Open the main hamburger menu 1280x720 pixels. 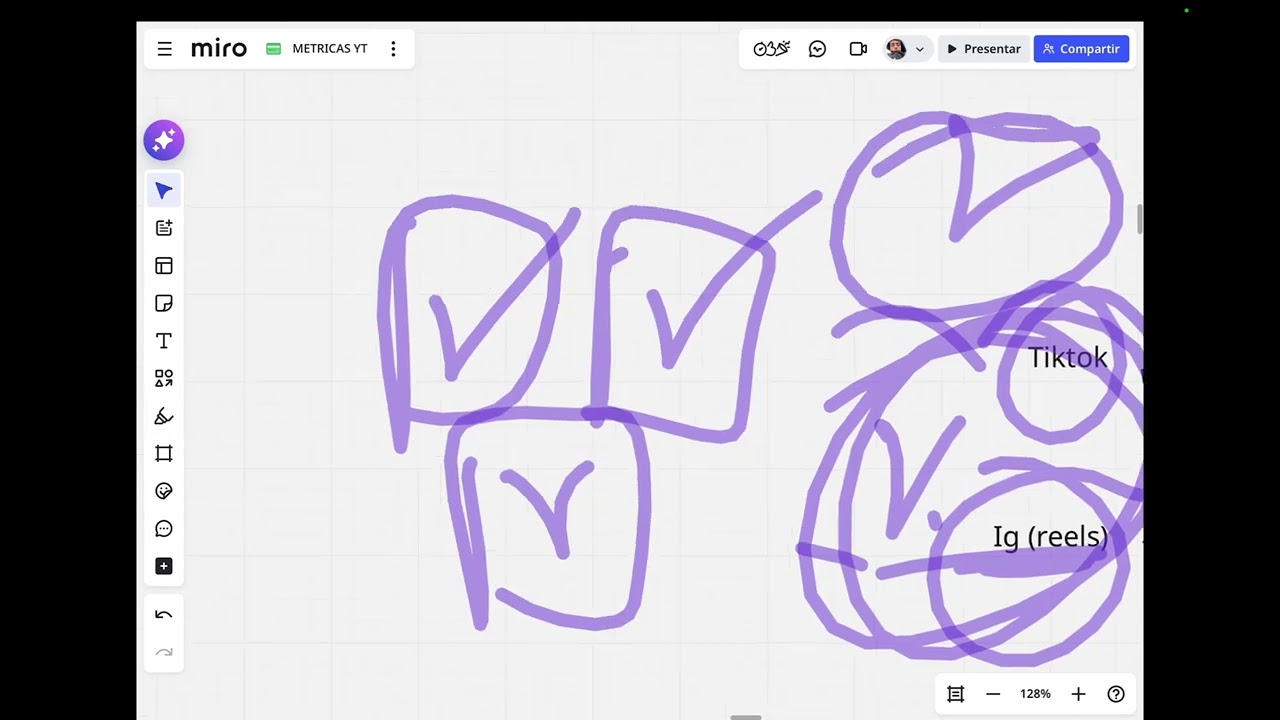(x=165, y=49)
